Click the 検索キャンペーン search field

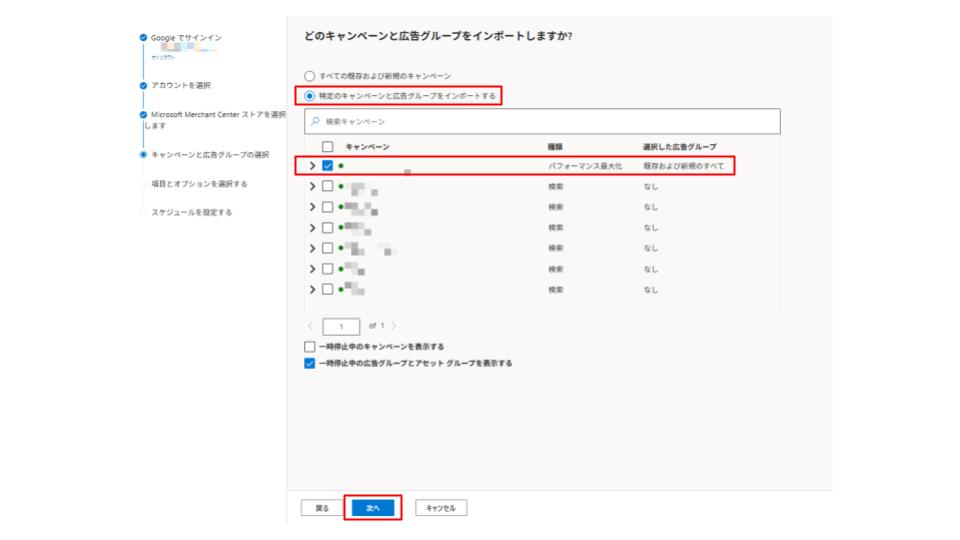(545, 122)
